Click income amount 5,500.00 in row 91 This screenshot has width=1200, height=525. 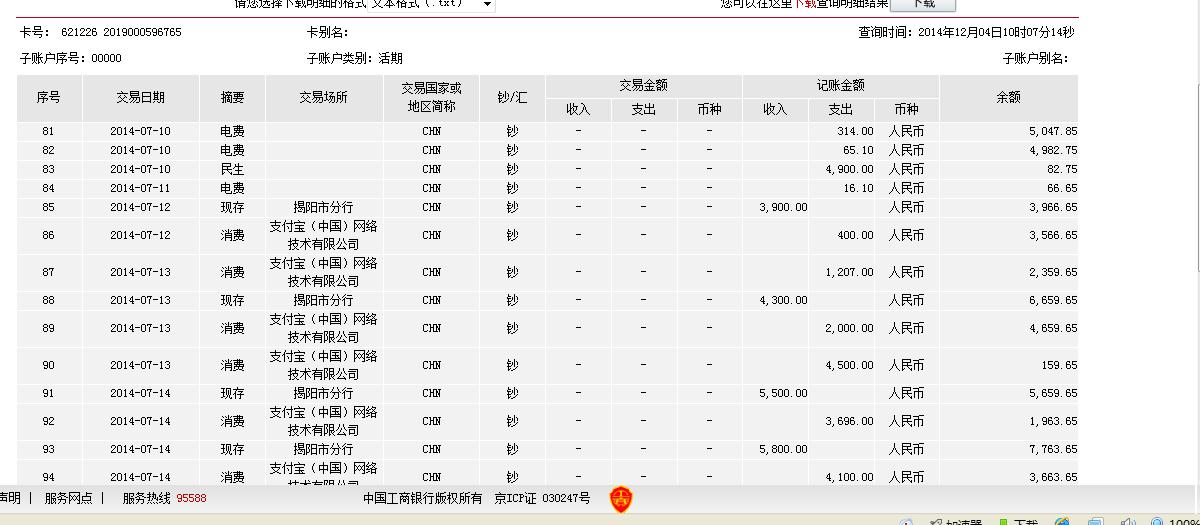783,393
